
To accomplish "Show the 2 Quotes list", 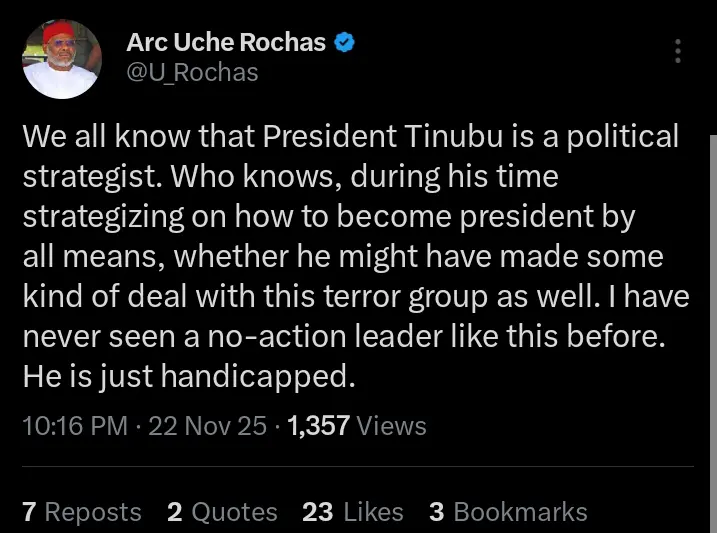I will pos(222,512).
